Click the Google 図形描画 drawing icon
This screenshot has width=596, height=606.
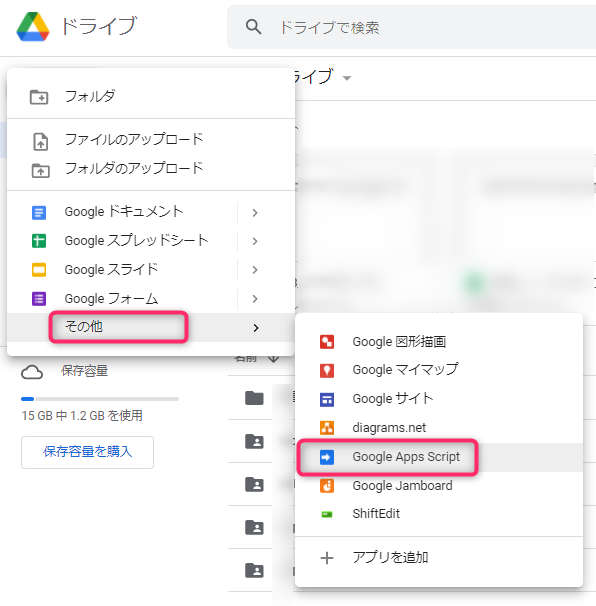pyautogui.click(x=327, y=342)
